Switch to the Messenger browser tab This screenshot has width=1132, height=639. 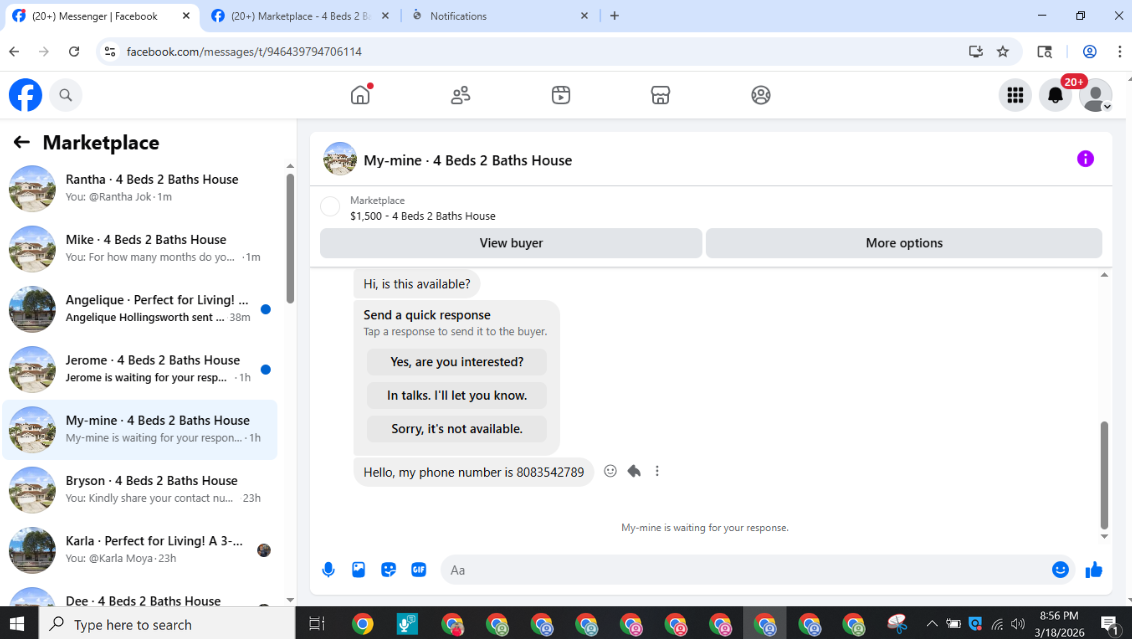pyautogui.click(x=95, y=16)
